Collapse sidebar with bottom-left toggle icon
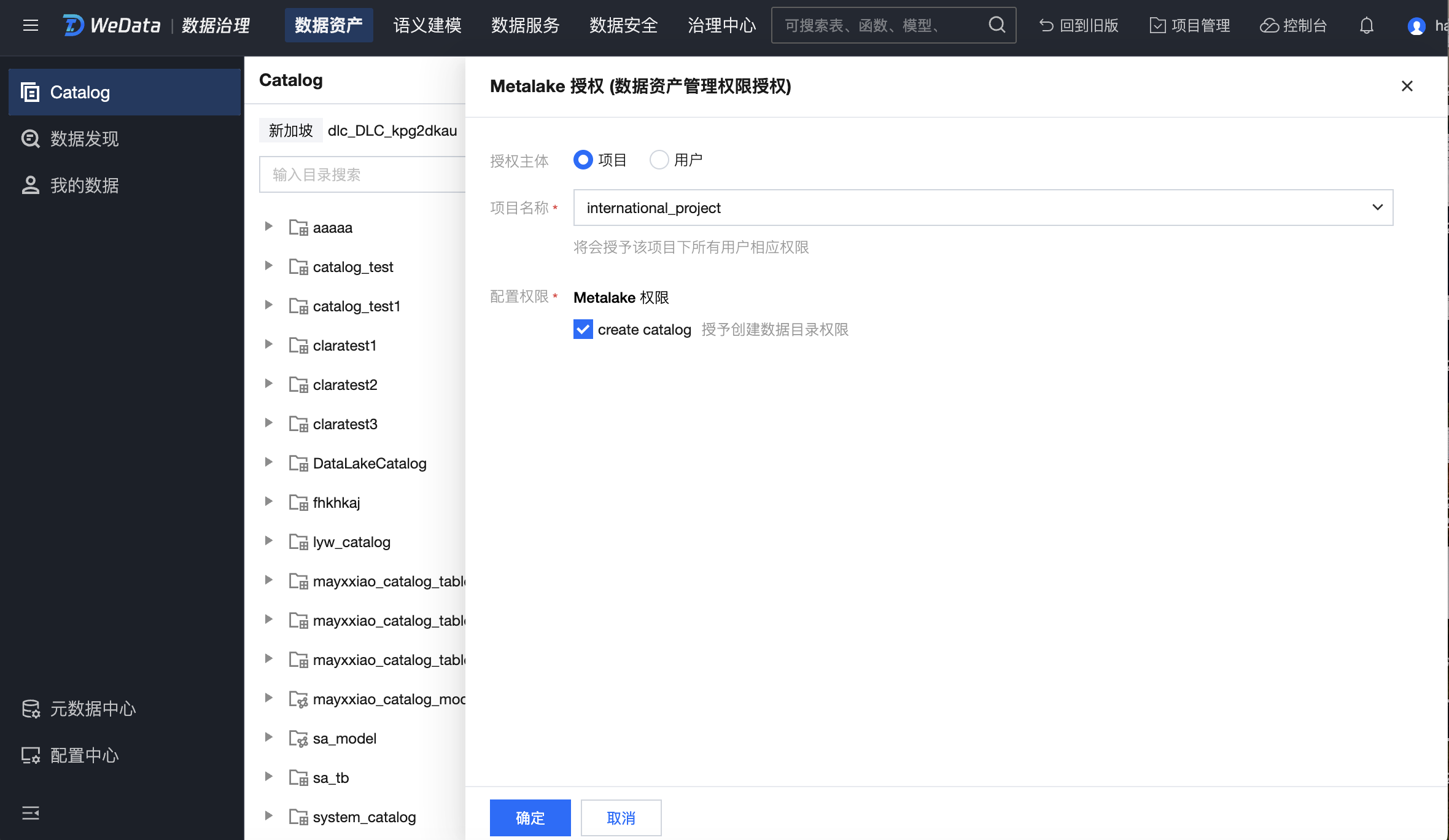1449x840 pixels. 31,813
